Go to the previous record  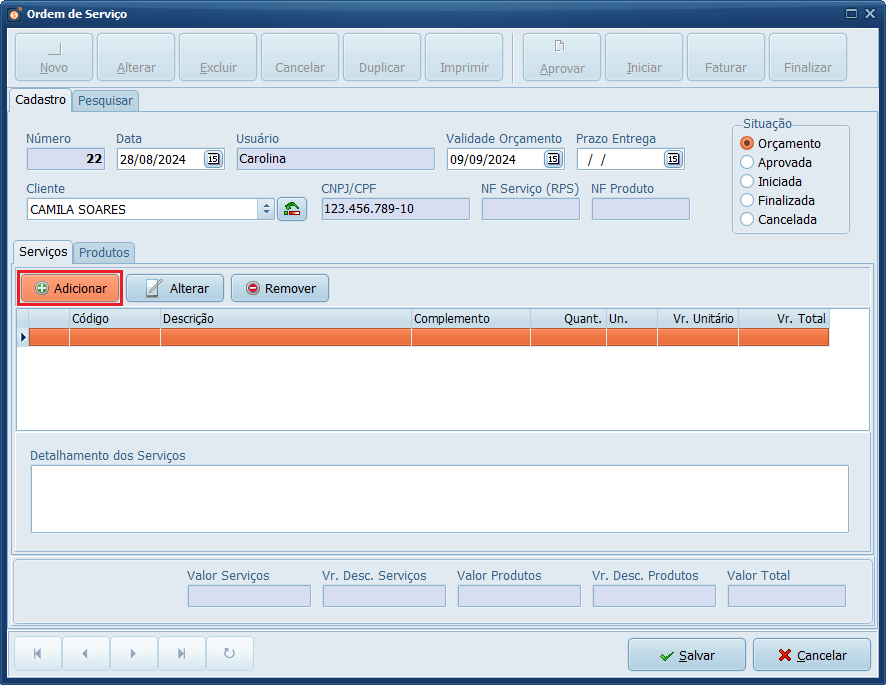tap(85, 654)
